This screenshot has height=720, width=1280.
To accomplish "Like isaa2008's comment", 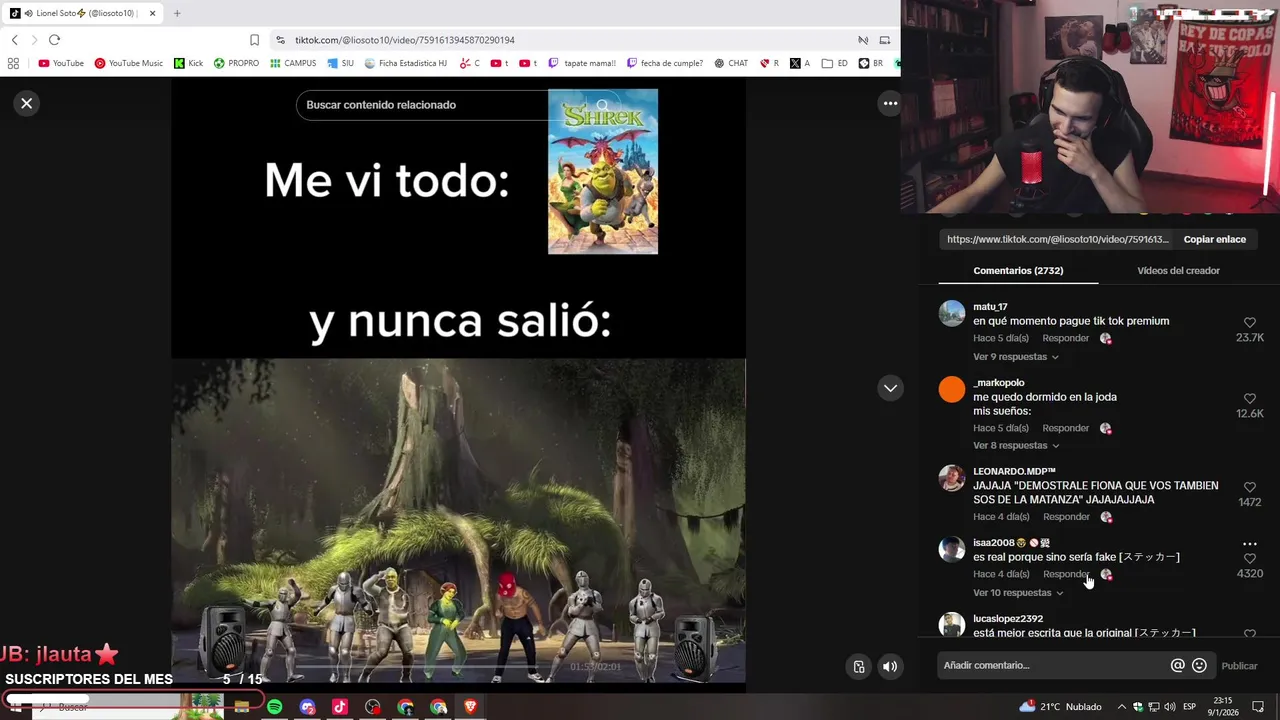I will pos(1250,559).
